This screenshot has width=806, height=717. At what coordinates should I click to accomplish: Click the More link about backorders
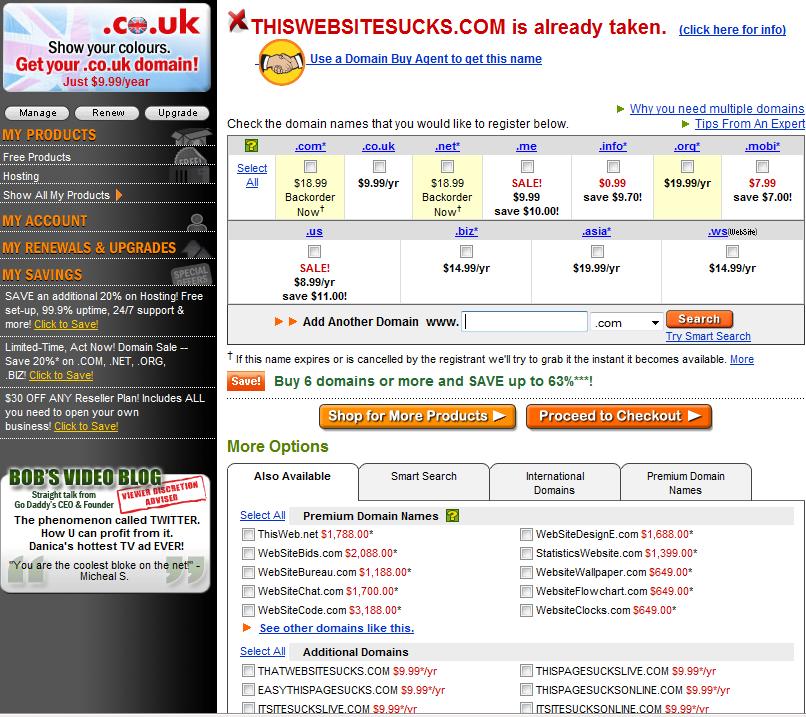tap(742, 360)
